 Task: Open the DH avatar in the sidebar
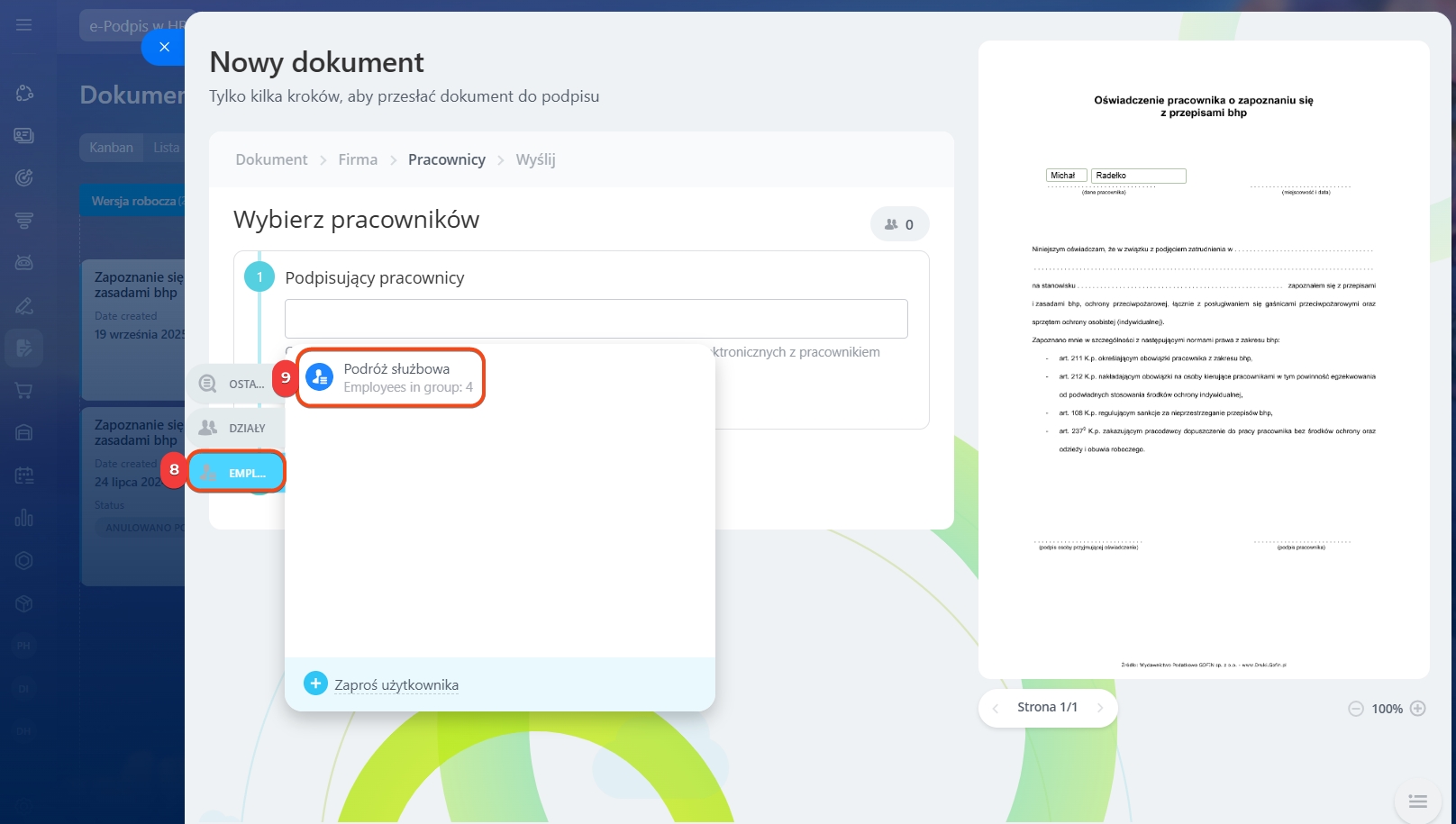click(x=23, y=731)
